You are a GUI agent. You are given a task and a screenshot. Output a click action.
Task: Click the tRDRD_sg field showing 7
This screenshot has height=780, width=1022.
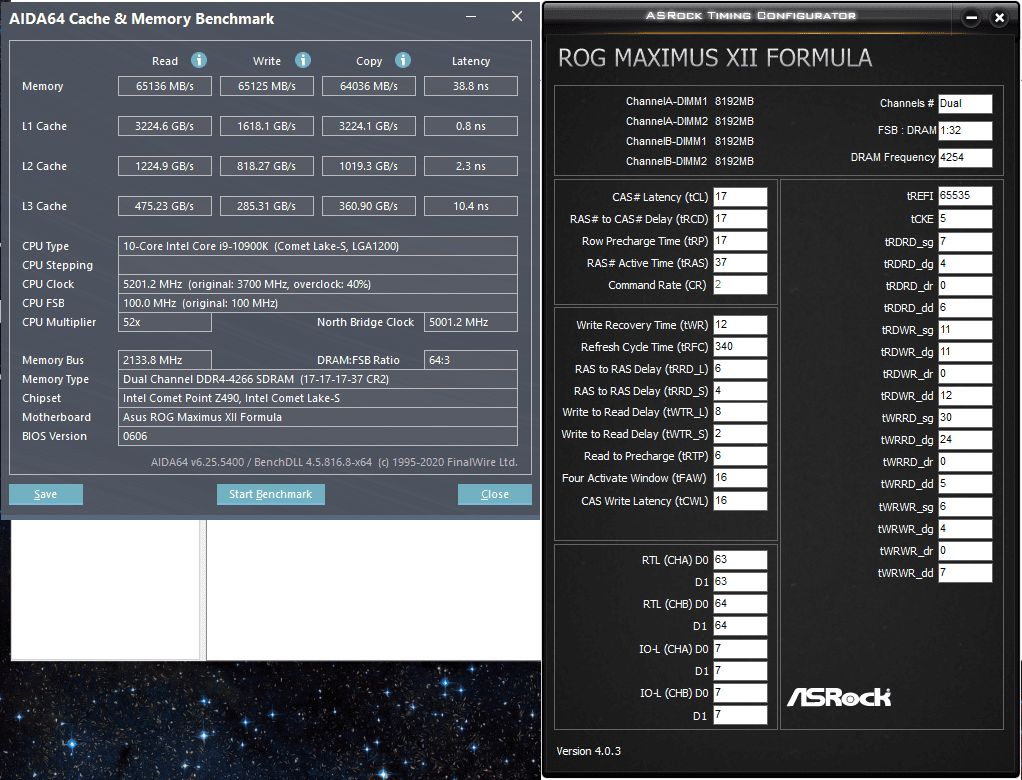pos(965,242)
